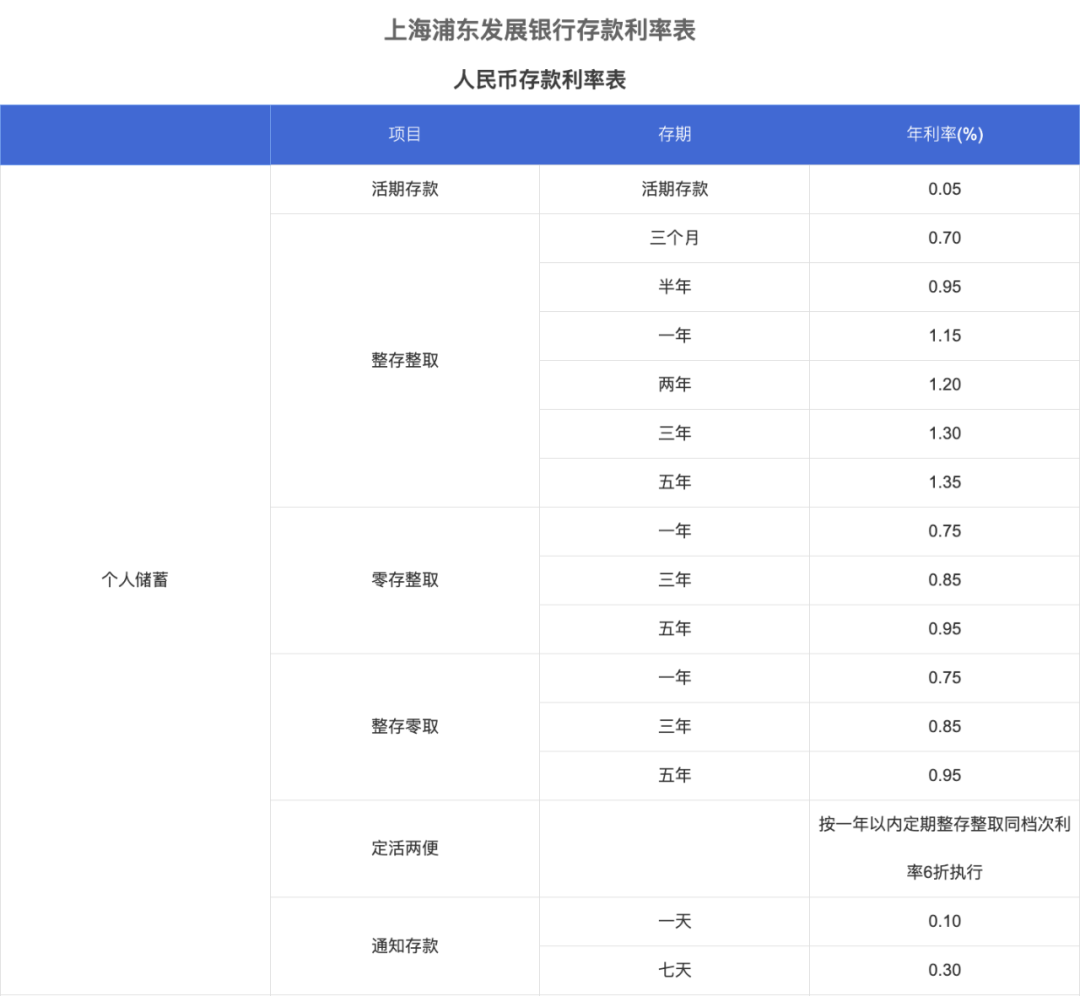Select the 一年 term under 整存零取

click(x=674, y=678)
